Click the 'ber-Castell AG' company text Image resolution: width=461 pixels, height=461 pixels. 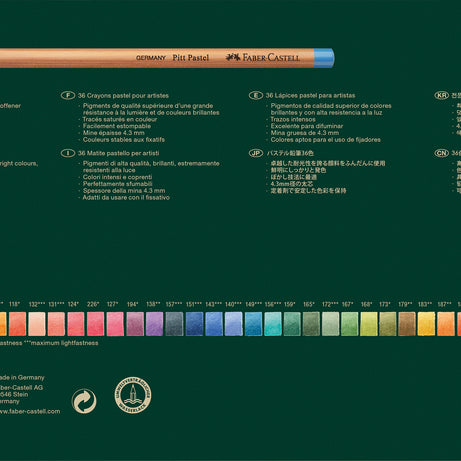21,388
